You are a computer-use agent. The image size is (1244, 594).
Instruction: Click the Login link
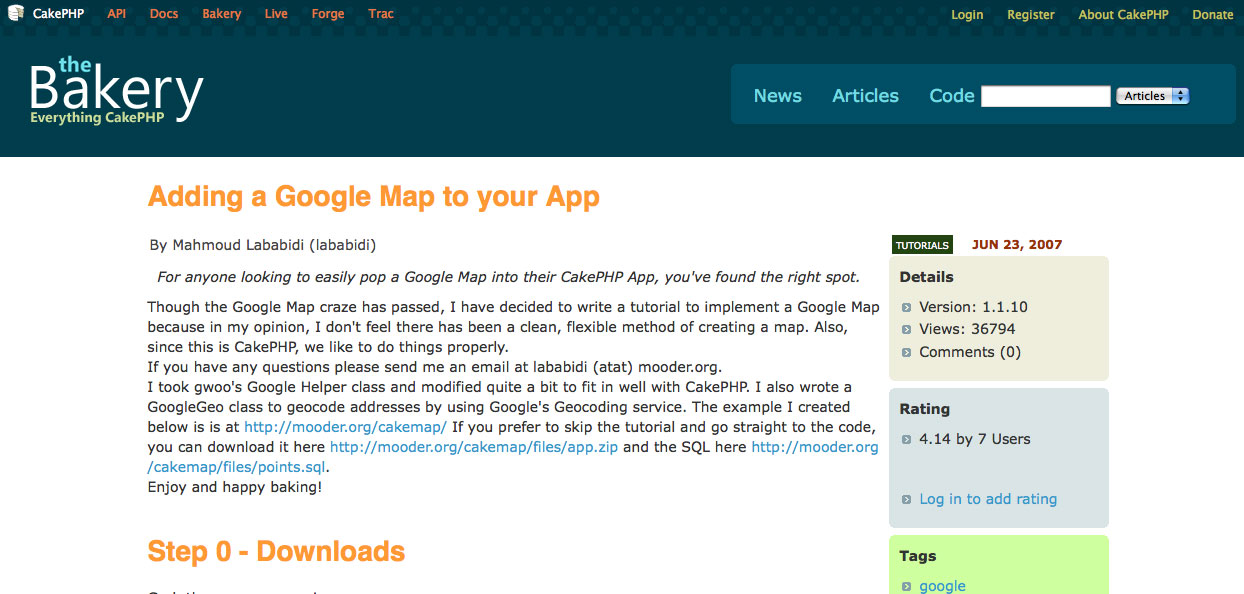coord(967,15)
